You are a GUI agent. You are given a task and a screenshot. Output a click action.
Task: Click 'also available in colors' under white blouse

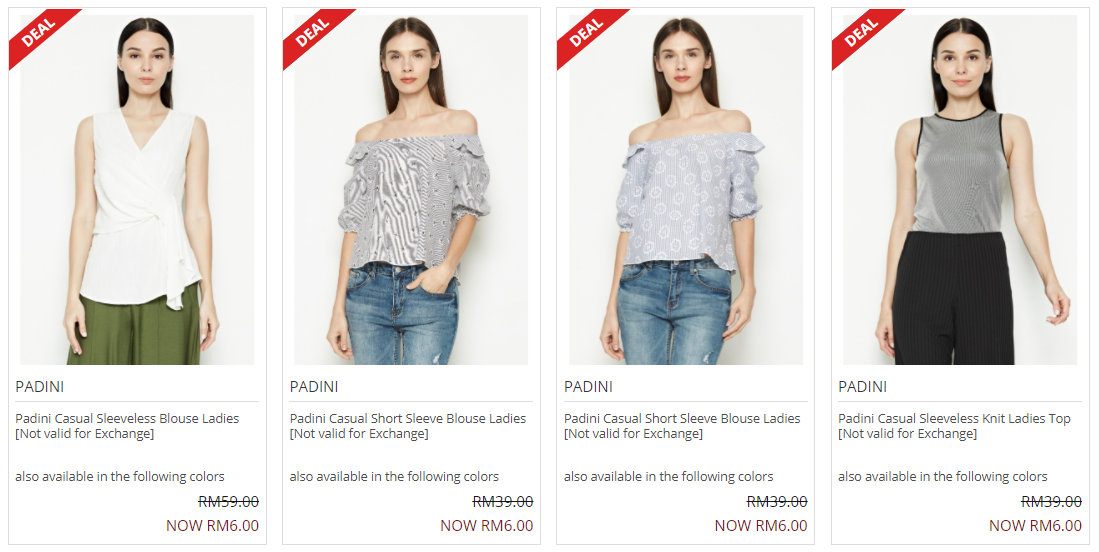click(x=120, y=476)
